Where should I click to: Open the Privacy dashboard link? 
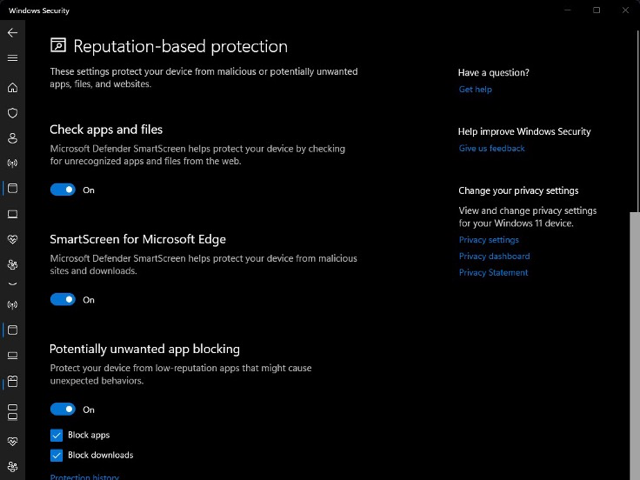tap(494, 256)
